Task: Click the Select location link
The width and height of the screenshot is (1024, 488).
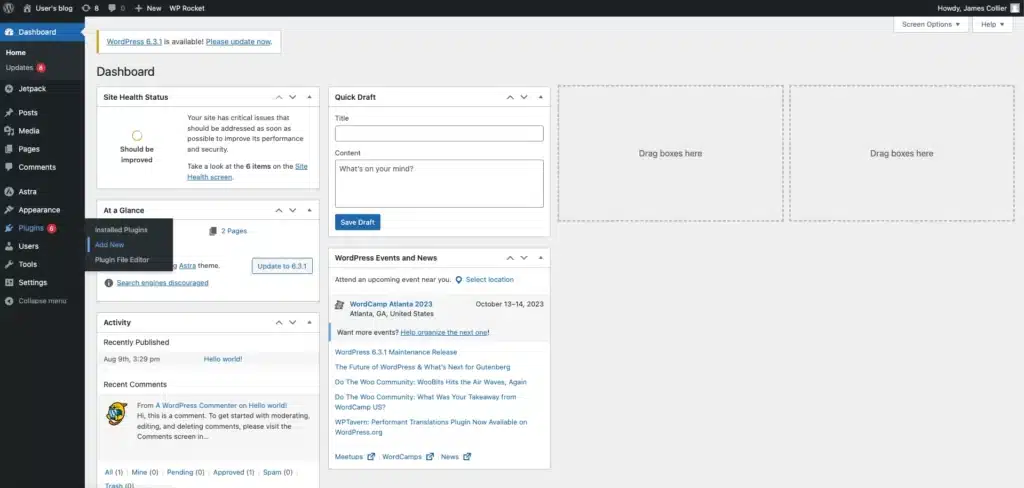Action: click(x=490, y=280)
